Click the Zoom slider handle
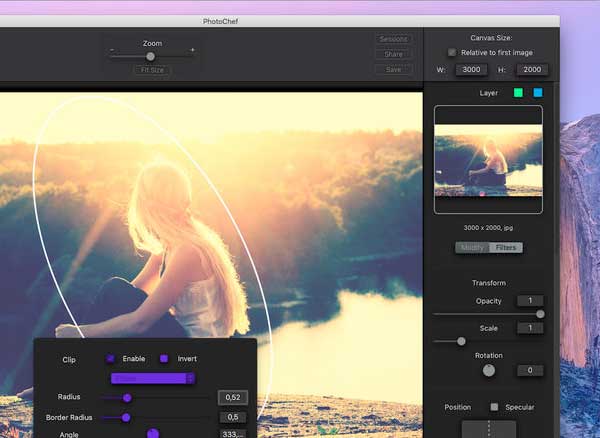 pos(151,57)
